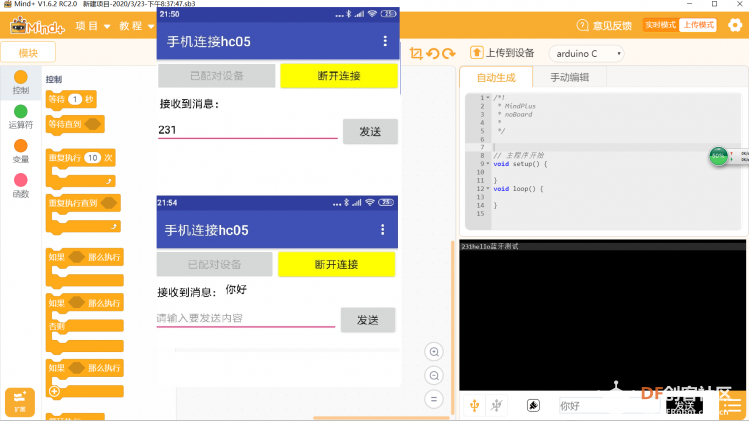749x423 pixels.
Task: Open the 意见反馈 feedback link
Action: point(604,25)
